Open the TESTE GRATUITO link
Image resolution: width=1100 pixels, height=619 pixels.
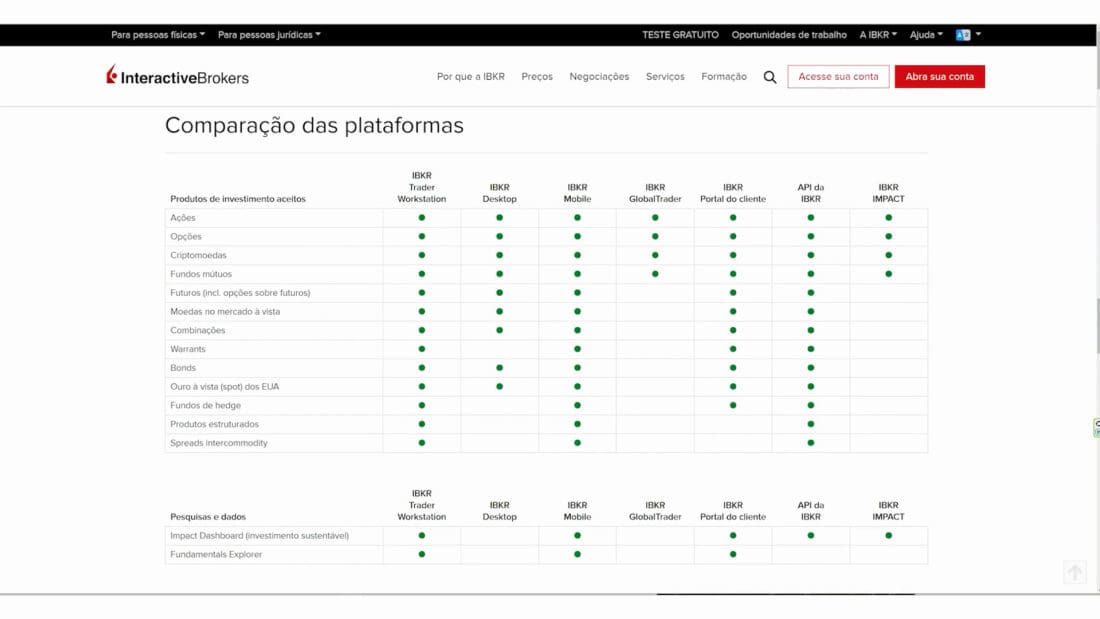[680, 35]
